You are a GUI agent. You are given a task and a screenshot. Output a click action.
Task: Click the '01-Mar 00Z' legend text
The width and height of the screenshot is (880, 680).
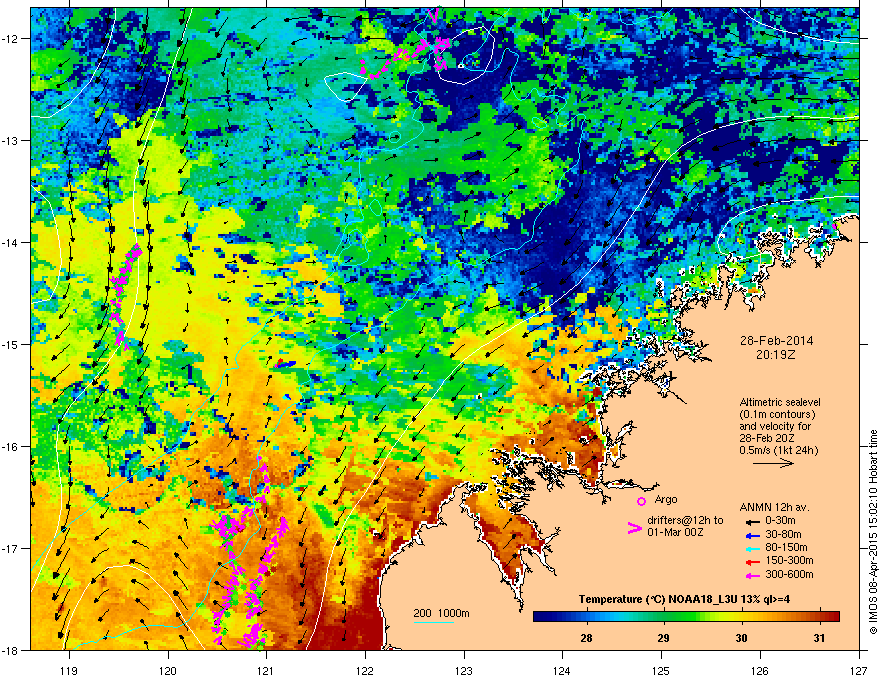[x=675, y=532]
